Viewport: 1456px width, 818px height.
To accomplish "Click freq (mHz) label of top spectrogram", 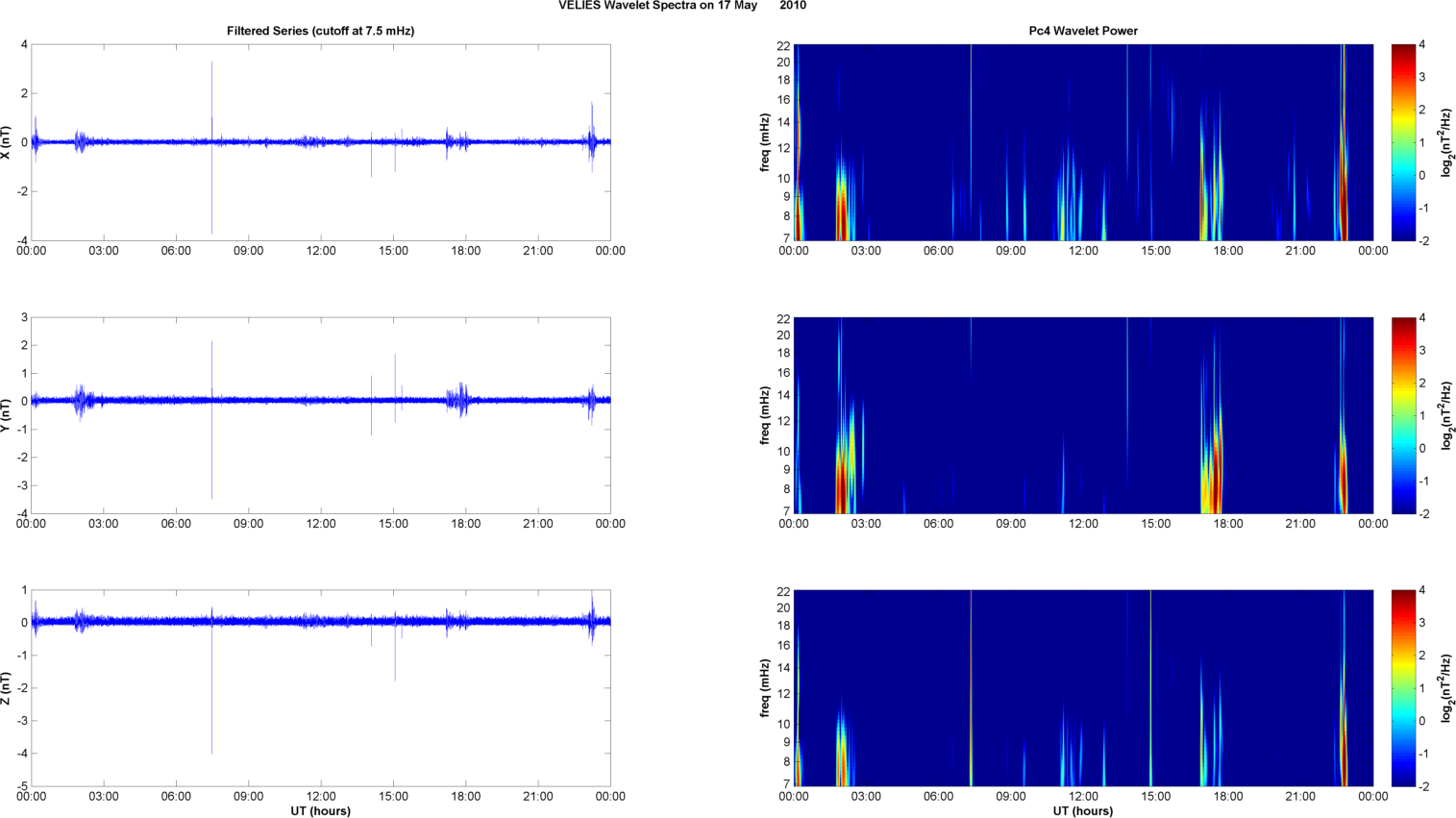I will (x=765, y=142).
